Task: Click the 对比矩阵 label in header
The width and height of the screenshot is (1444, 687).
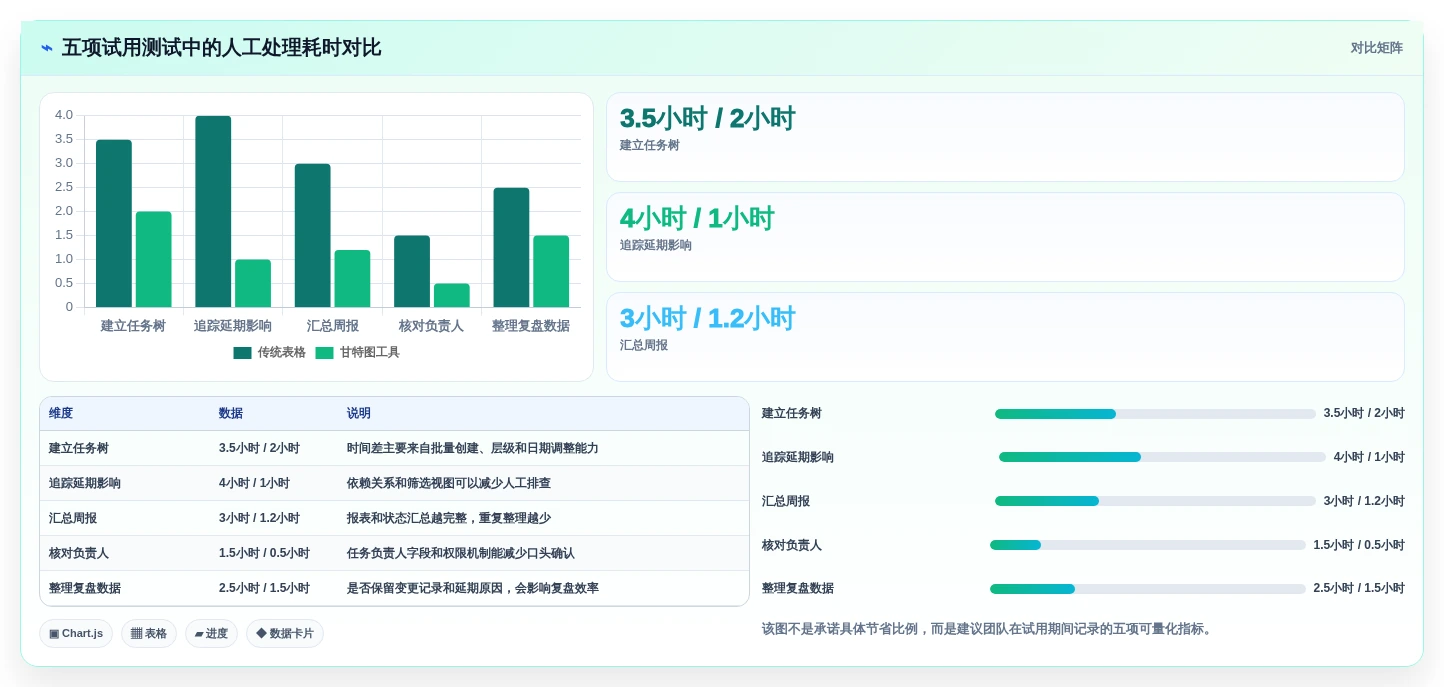Action: pos(1376,48)
